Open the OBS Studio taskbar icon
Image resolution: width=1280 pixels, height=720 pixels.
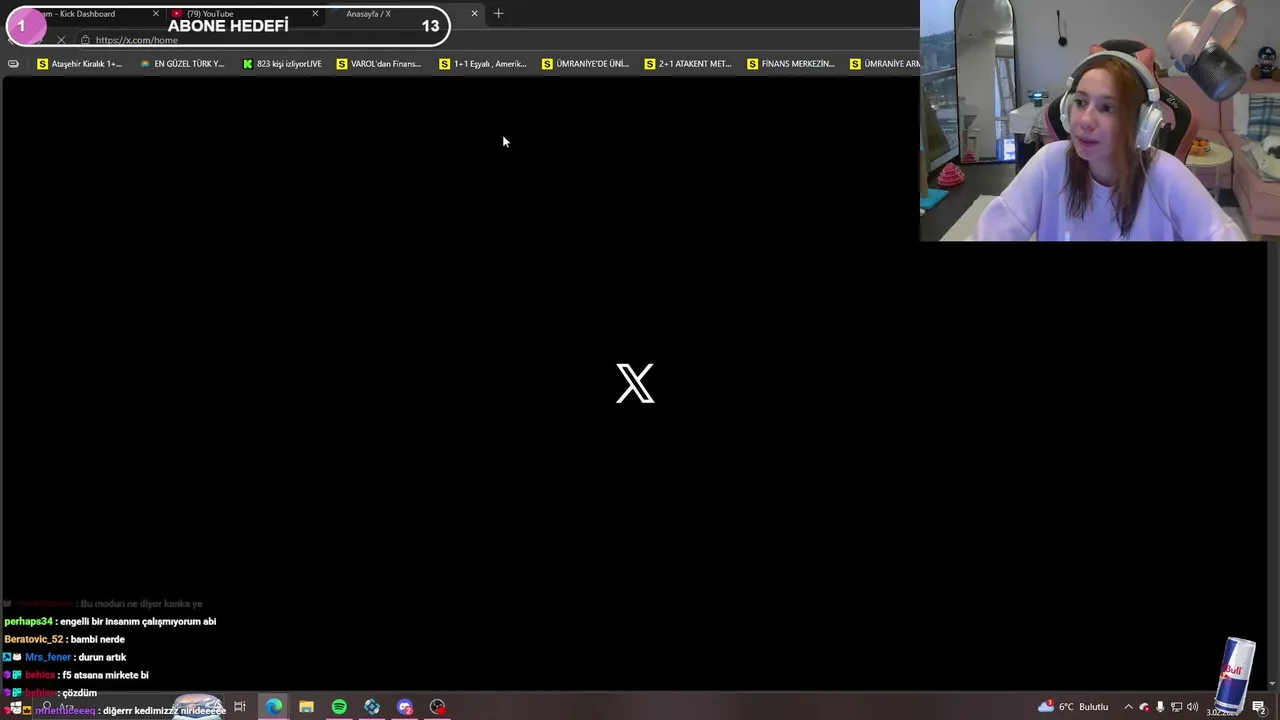pyautogui.click(x=438, y=707)
